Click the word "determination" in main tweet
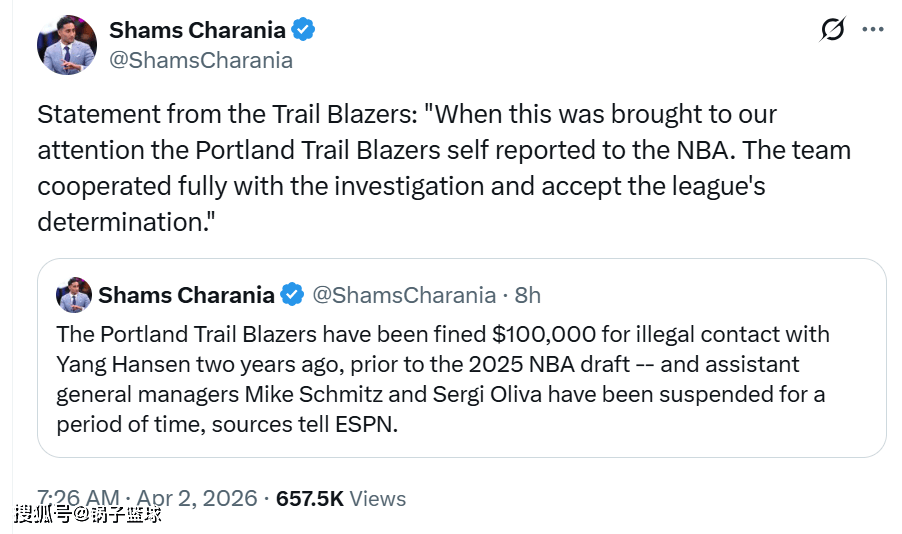This screenshot has height=534, width=902. tap(117, 221)
